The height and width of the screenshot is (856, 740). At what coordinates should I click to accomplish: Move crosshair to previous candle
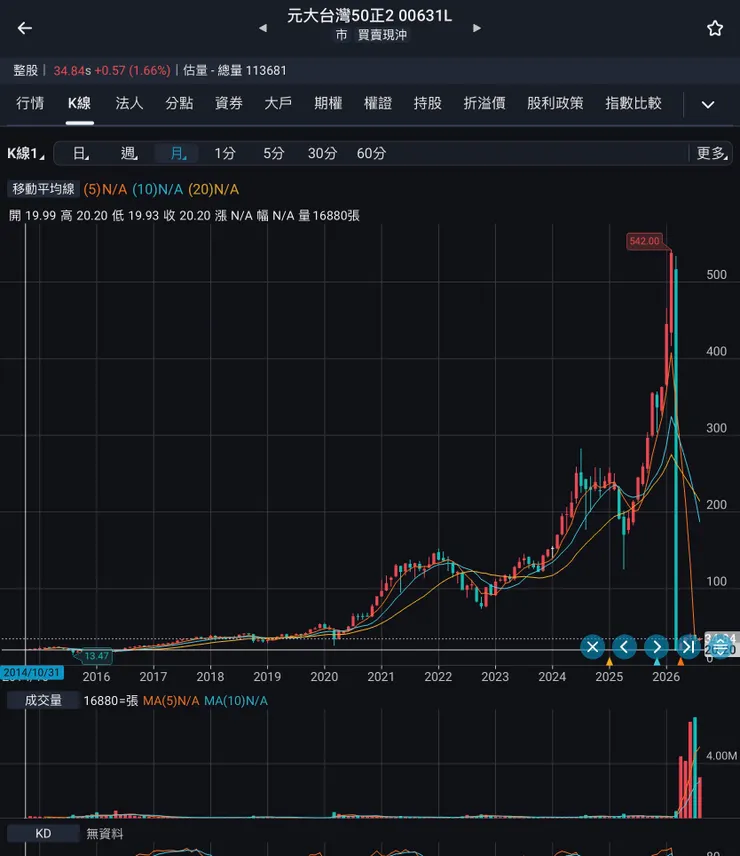624,647
